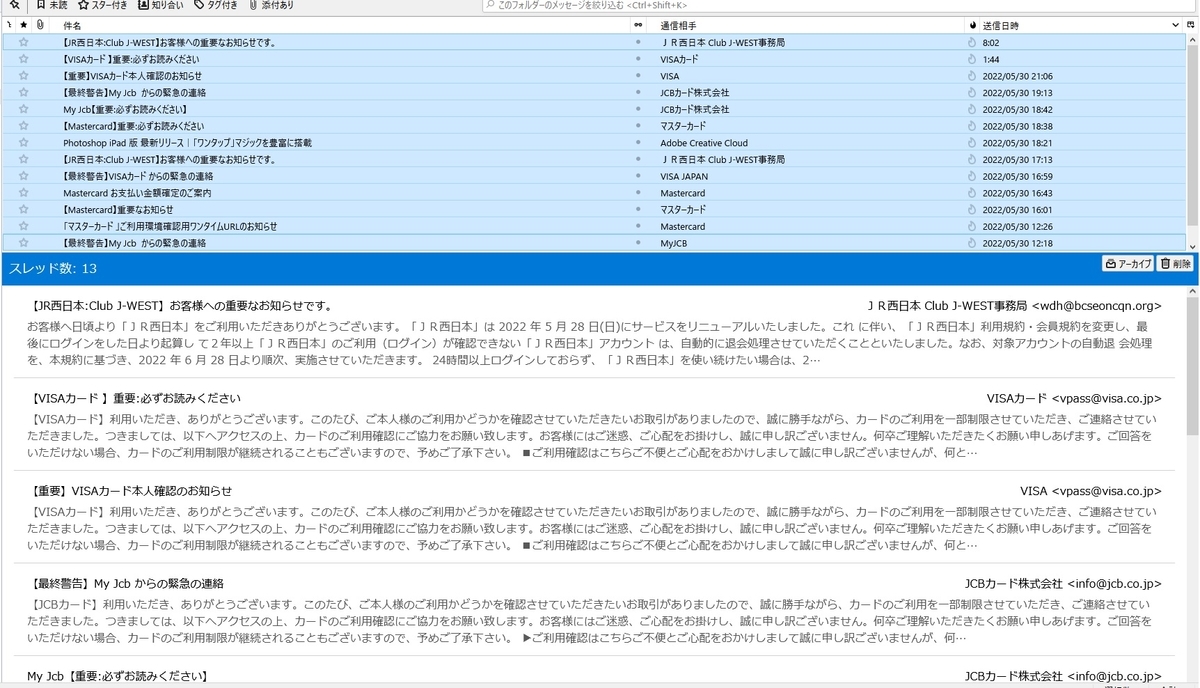Sort by the star column header
This screenshot has height=688, width=1200.
23,24
